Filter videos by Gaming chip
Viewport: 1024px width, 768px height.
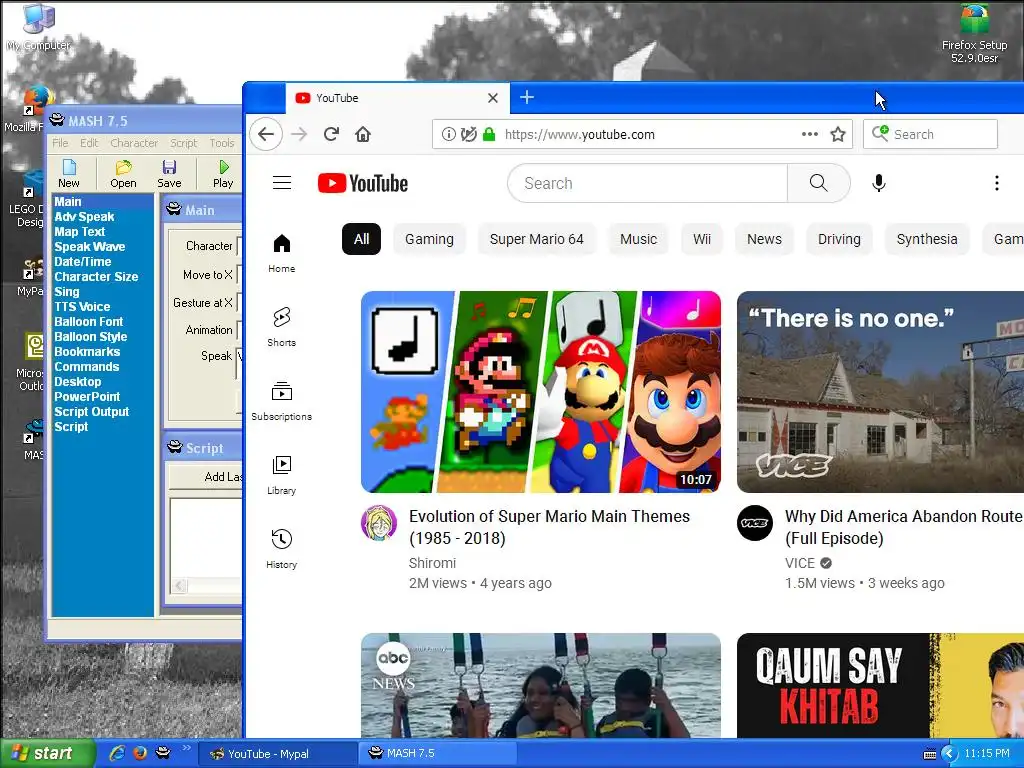point(429,239)
